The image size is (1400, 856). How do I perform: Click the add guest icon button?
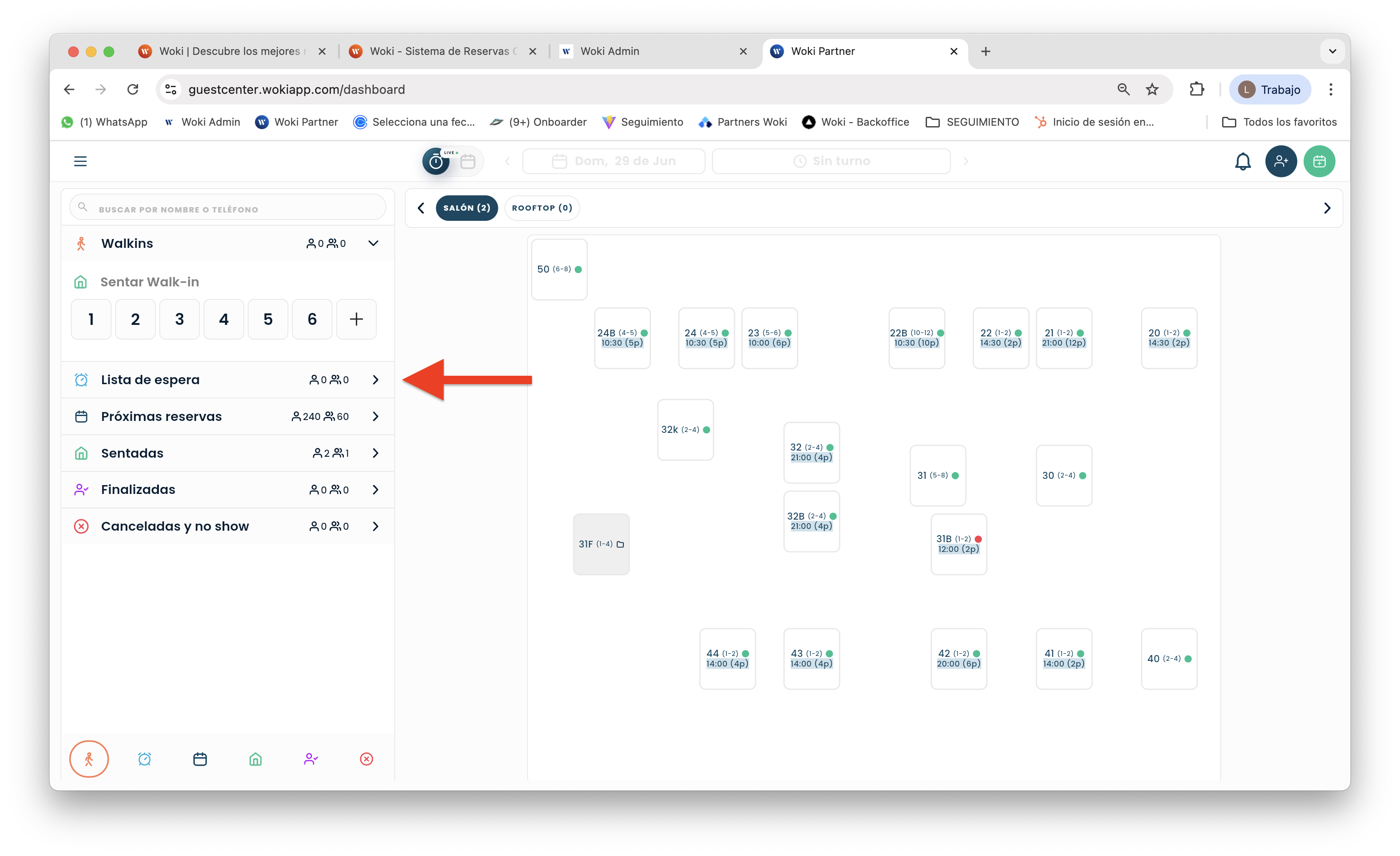pos(1281,162)
